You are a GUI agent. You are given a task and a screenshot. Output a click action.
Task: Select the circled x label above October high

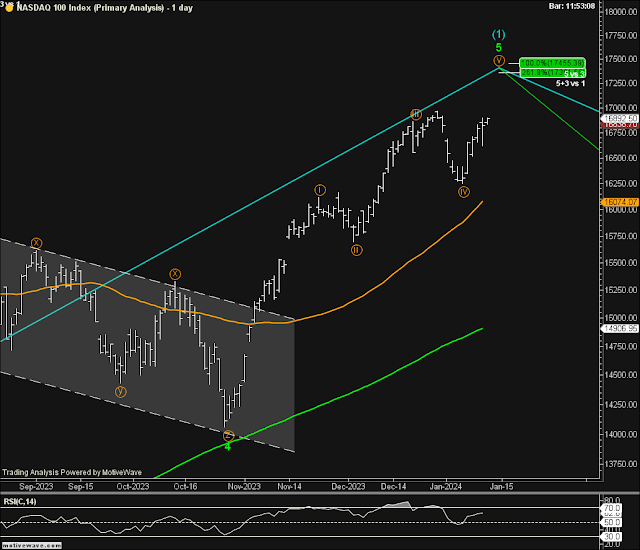(175, 274)
